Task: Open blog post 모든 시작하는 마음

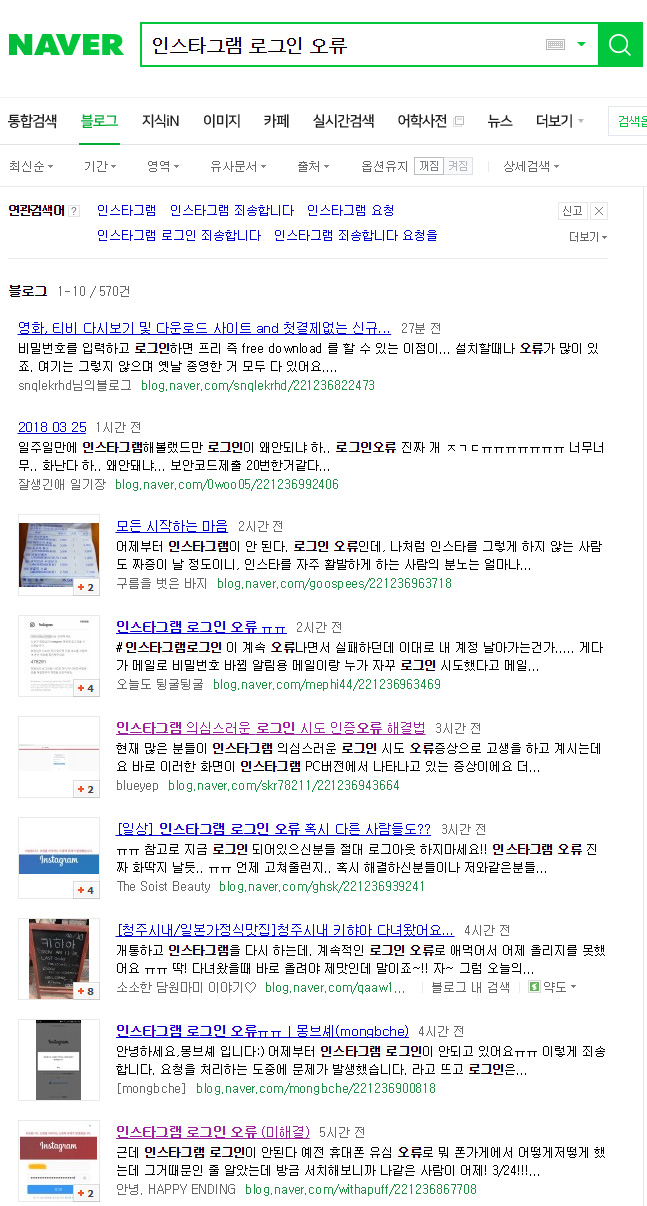Action: click(x=172, y=525)
